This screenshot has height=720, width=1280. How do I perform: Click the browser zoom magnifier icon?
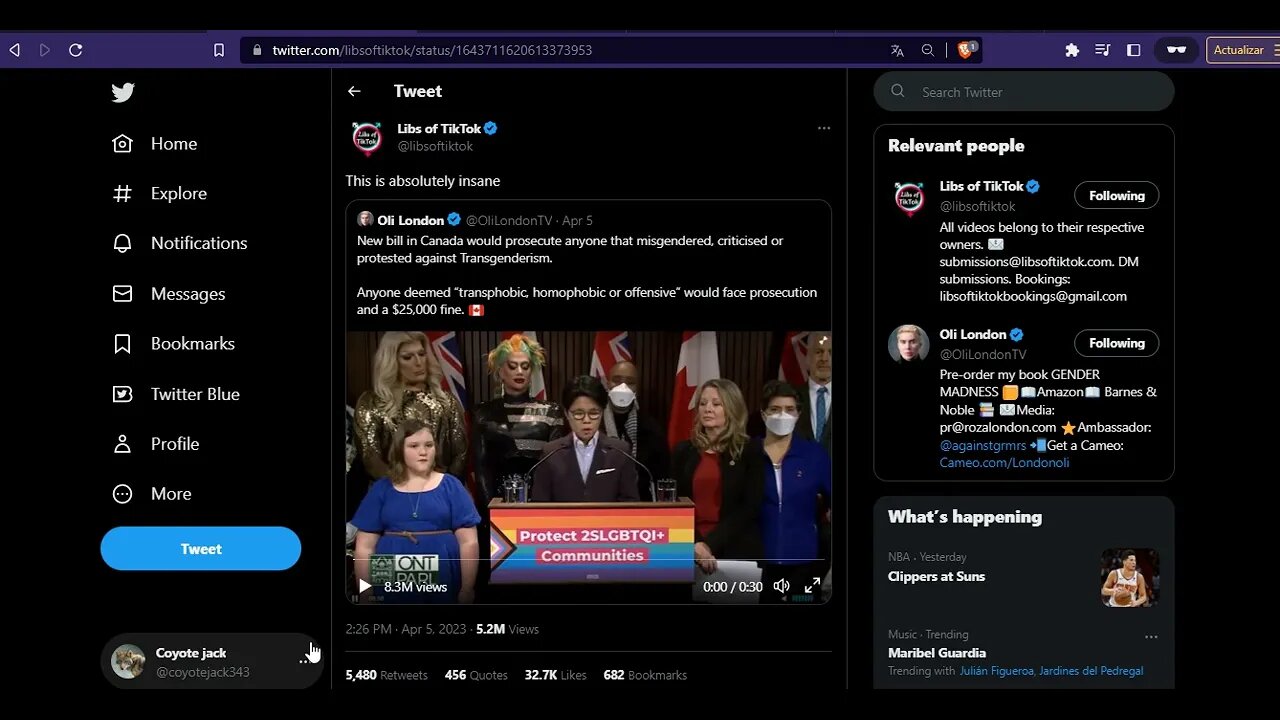[x=928, y=50]
